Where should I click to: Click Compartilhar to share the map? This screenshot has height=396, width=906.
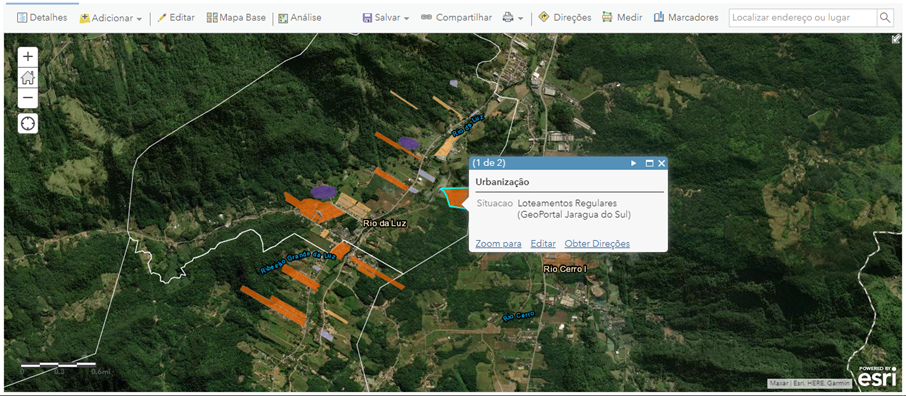click(456, 18)
